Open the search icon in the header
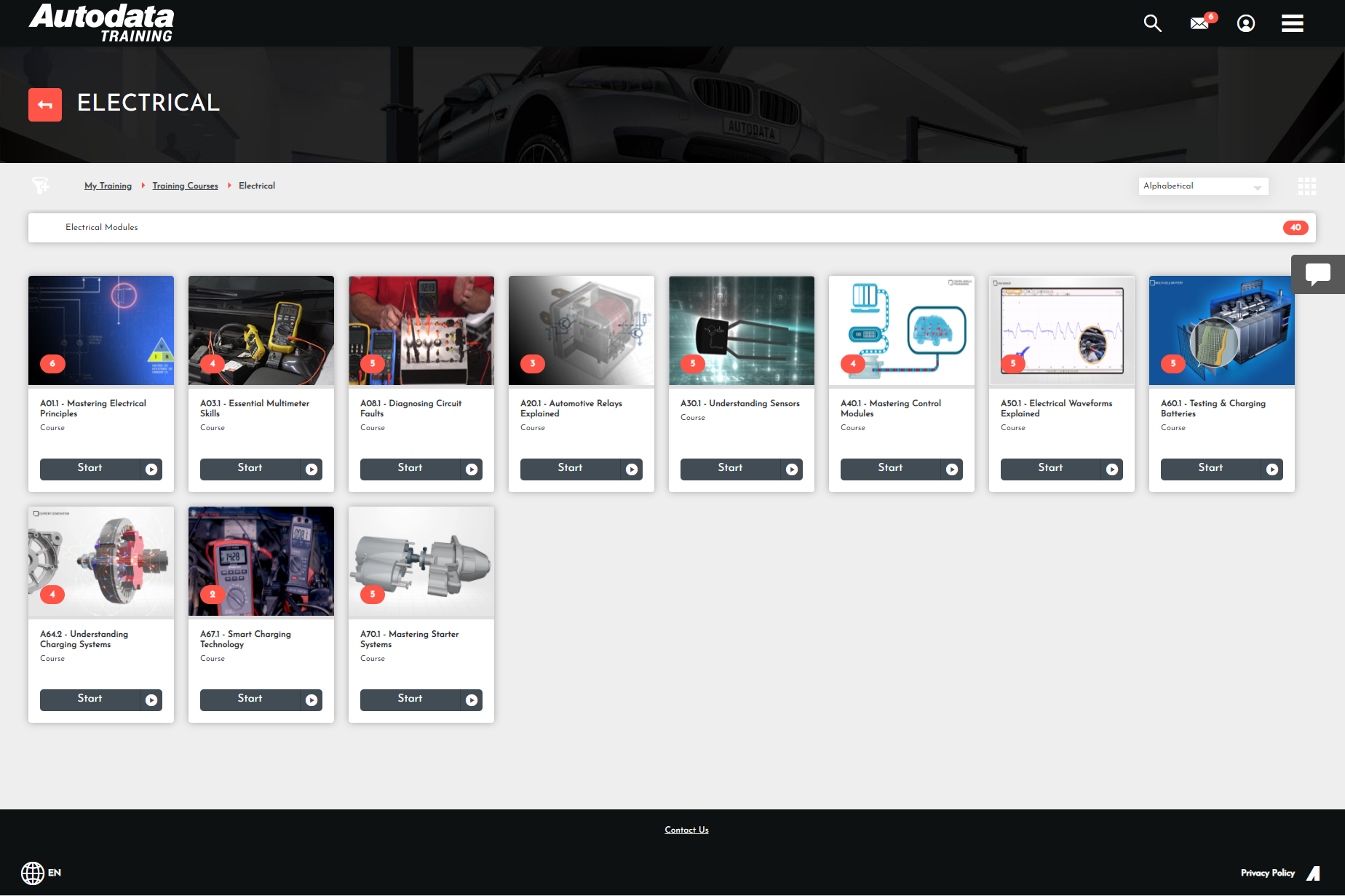 pos(1153,23)
